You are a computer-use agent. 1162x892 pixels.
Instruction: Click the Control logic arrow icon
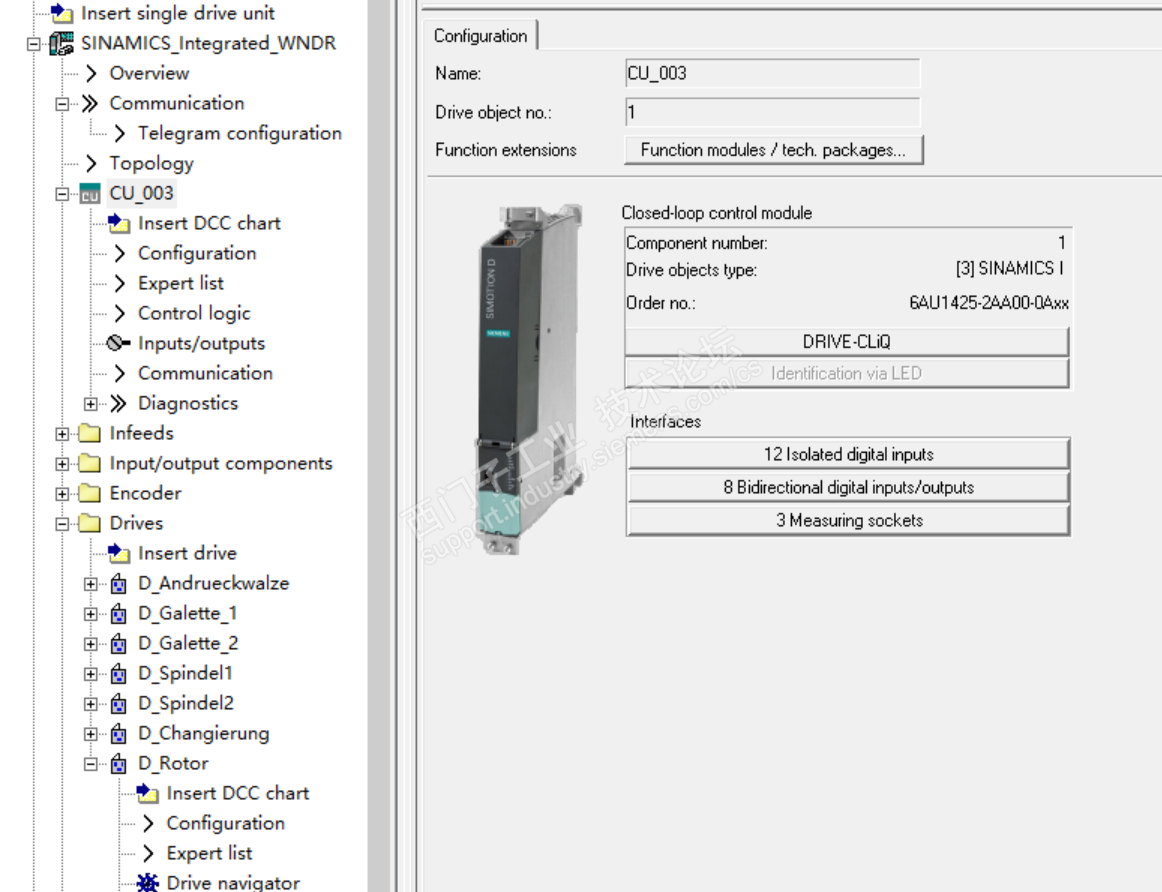120,313
